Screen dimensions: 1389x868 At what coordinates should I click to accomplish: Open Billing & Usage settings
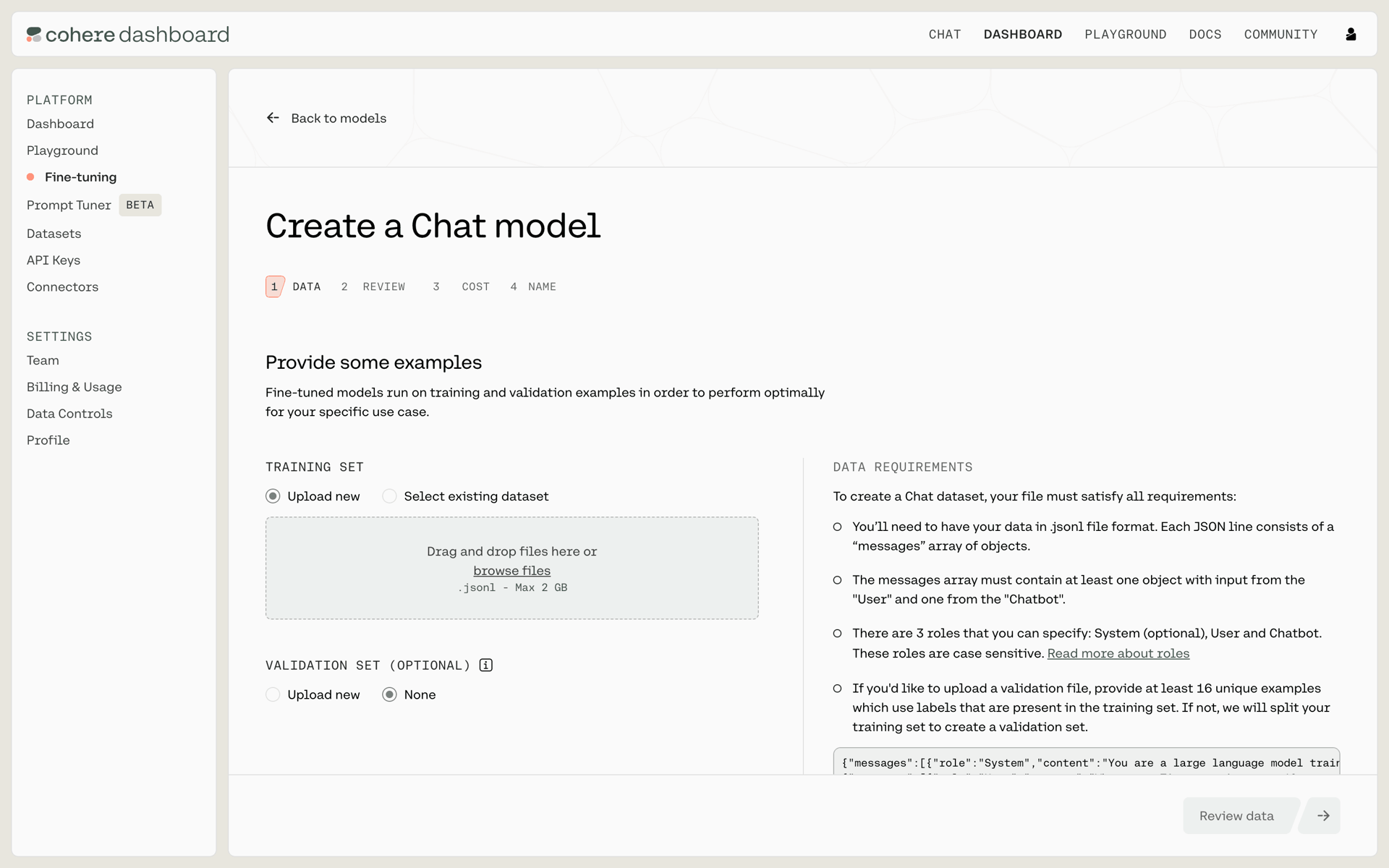(x=74, y=387)
